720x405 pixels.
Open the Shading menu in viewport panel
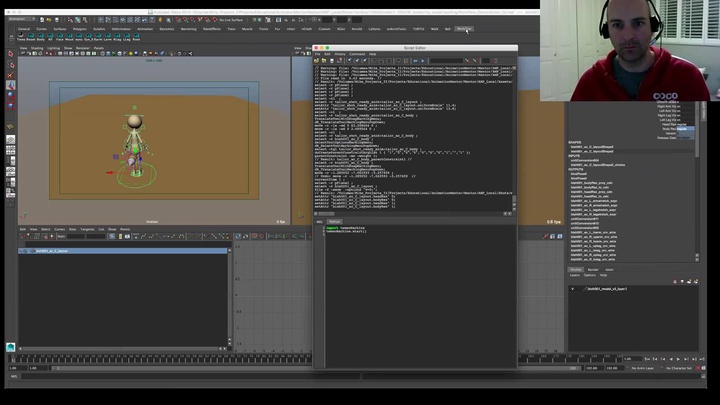37,47
